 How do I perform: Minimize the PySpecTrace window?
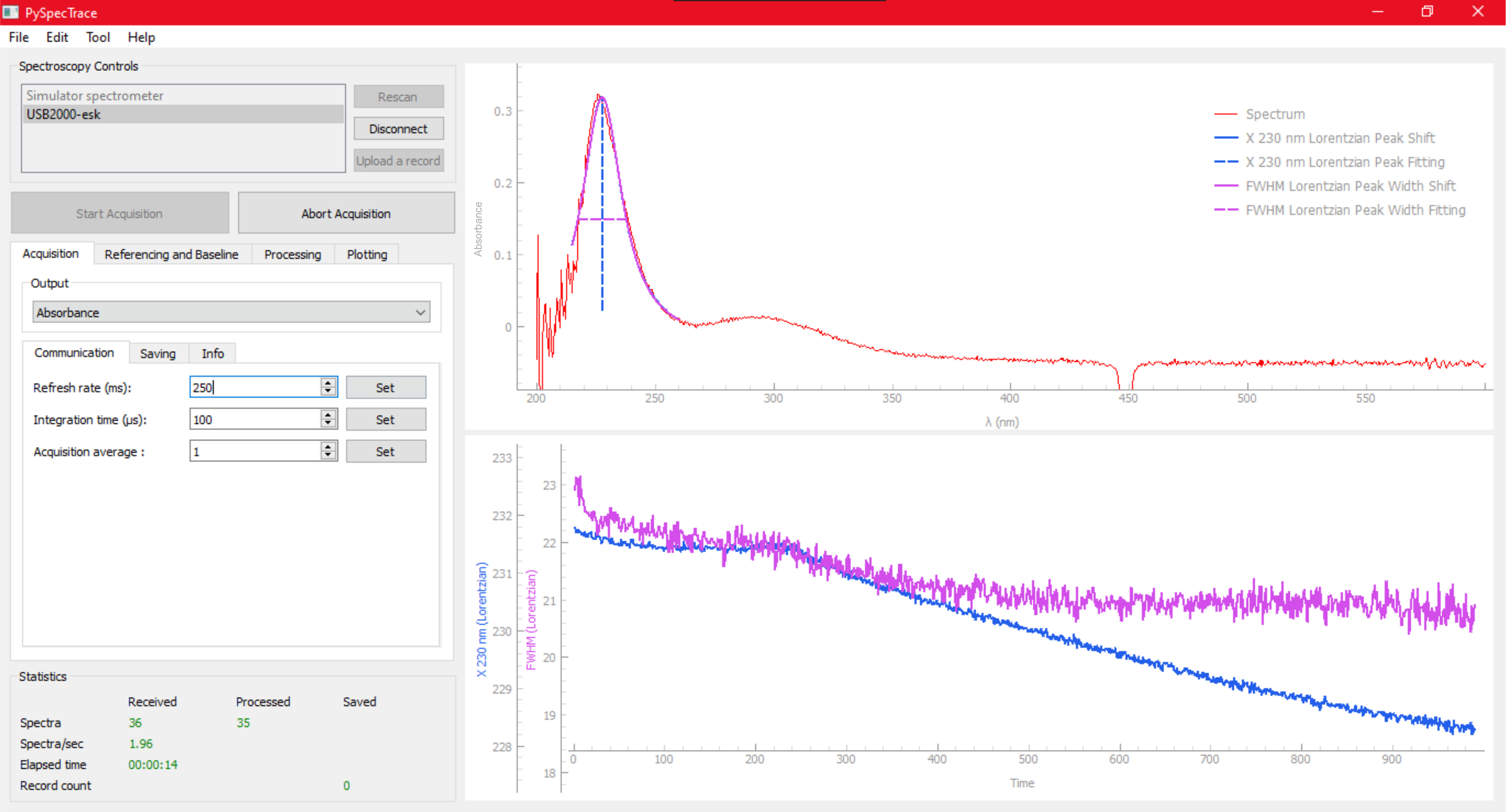point(1378,12)
